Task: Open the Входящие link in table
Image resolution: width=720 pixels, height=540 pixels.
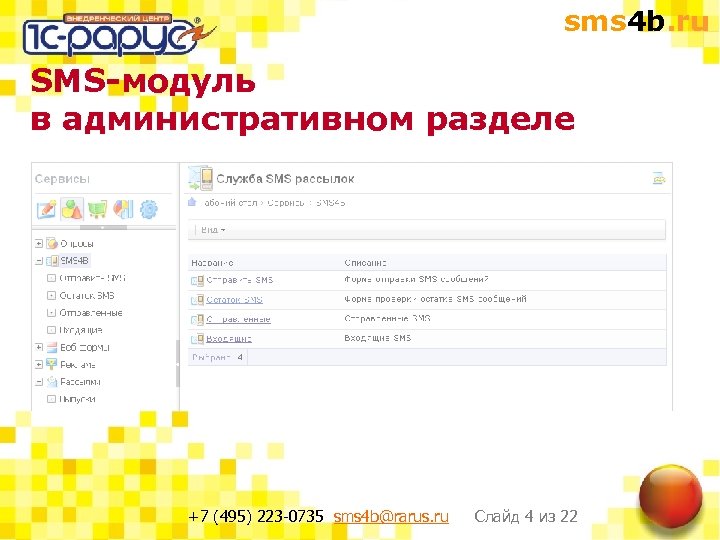Action: pos(229,339)
